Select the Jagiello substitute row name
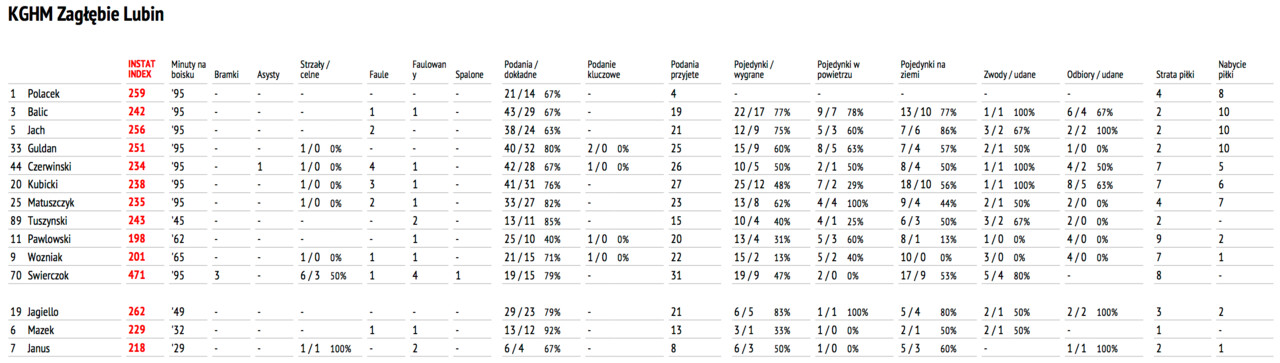 [x=45, y=312]
